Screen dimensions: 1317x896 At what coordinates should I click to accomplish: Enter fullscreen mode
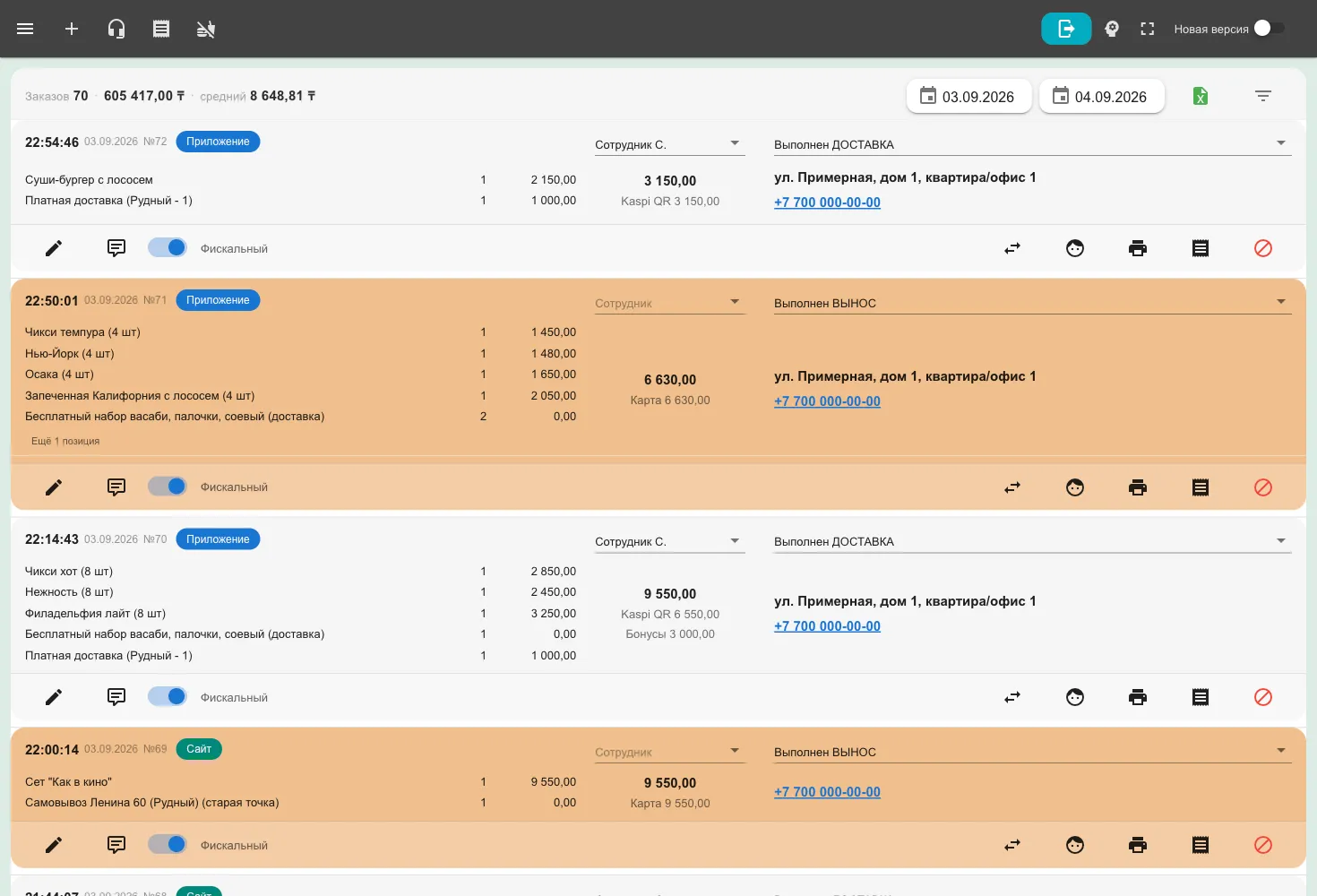pos(1148,29)
